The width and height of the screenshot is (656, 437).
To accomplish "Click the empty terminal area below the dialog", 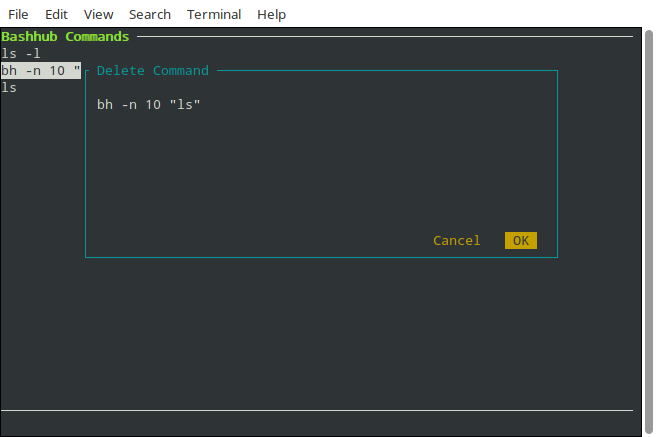I will coord(320,330).
